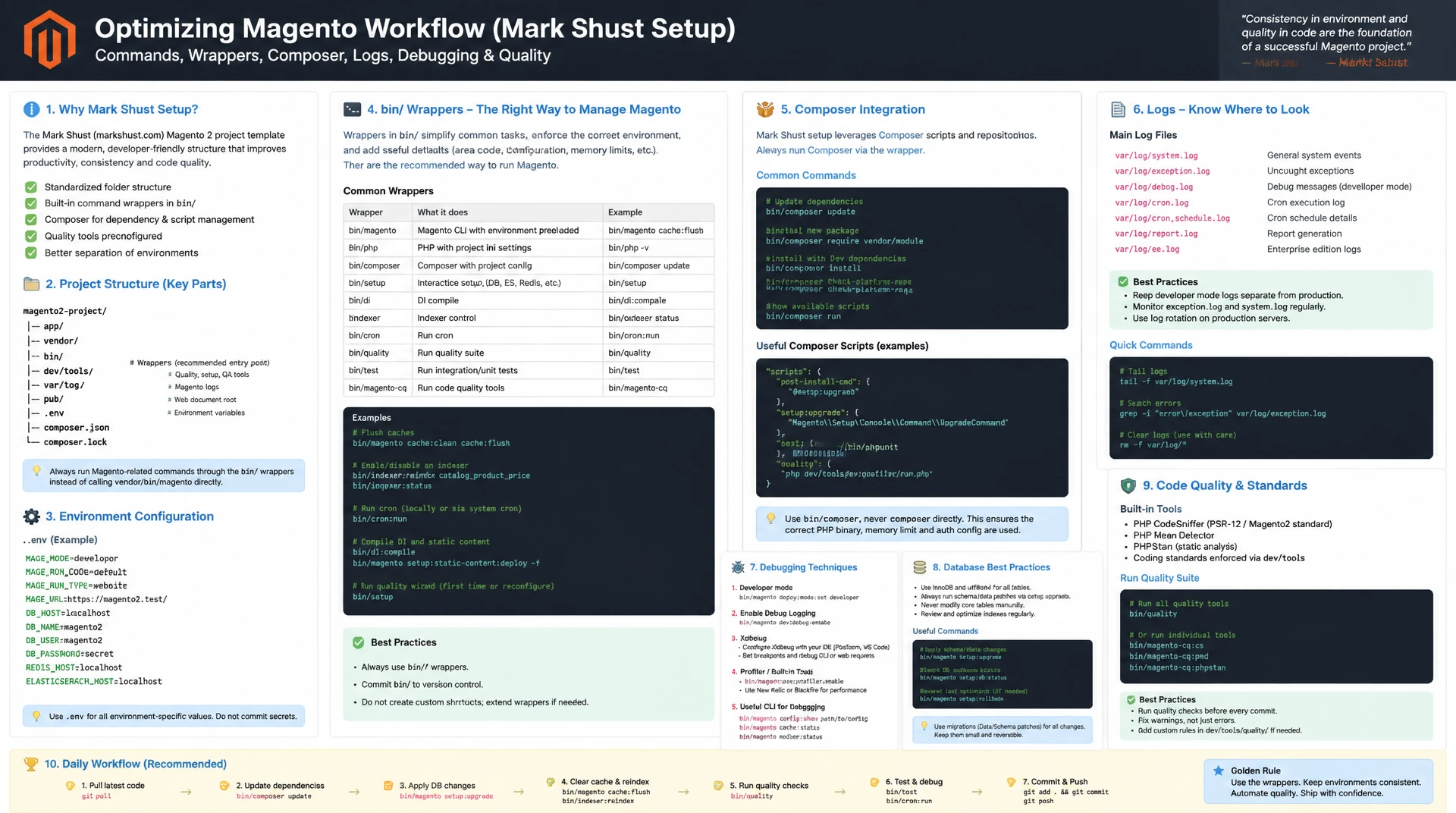Select the .env entry in the project tree
This screenshot has height=813, width=1456.
[x=54, y=413]
